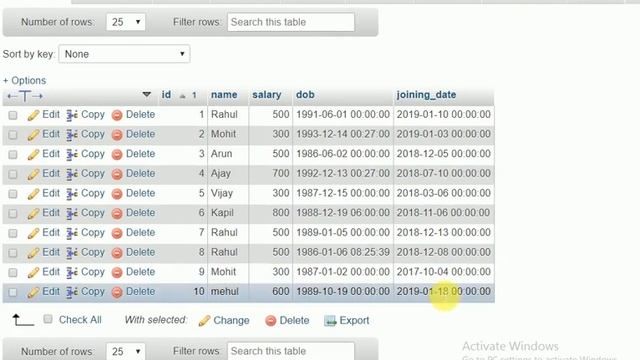Screen dimensions: 640x360
Task: Click the Edit pencil icon for id 7 Rahul
Action: point(33,233)
